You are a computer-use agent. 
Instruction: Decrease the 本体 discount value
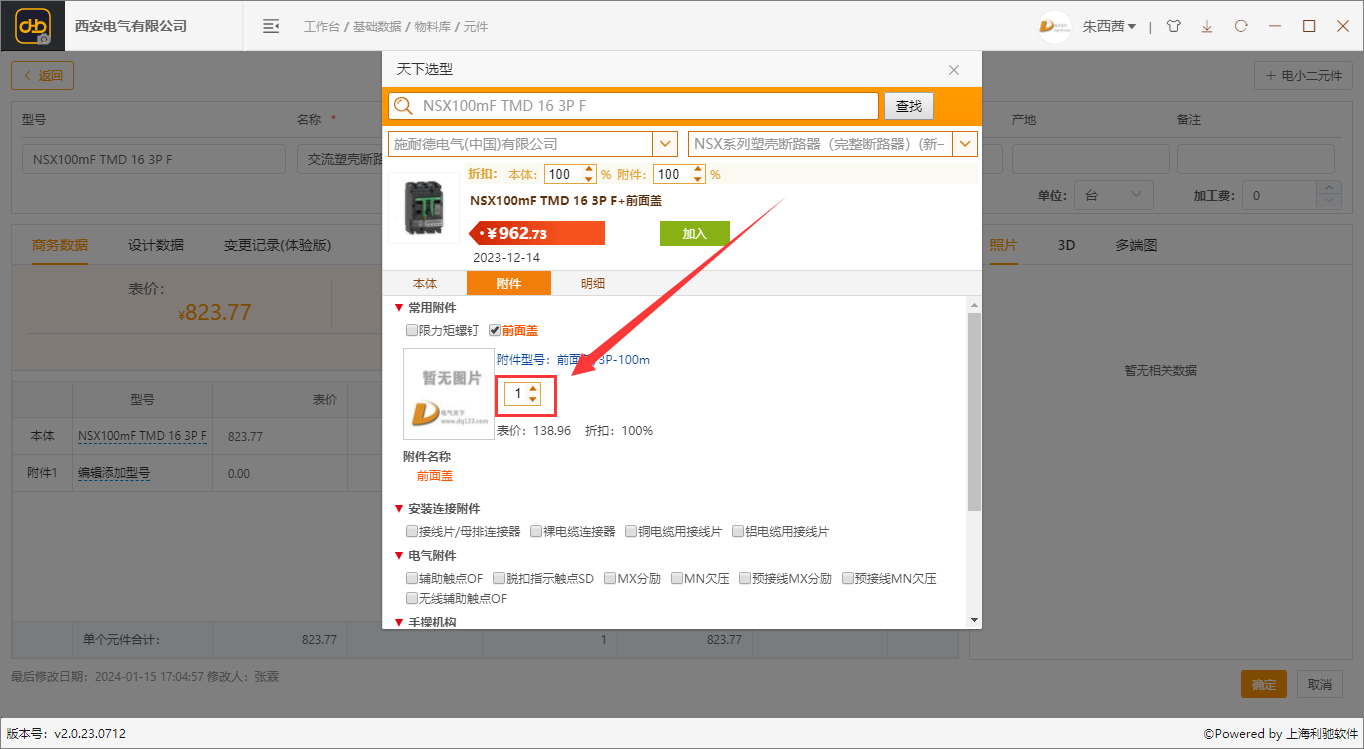[589, 179]
